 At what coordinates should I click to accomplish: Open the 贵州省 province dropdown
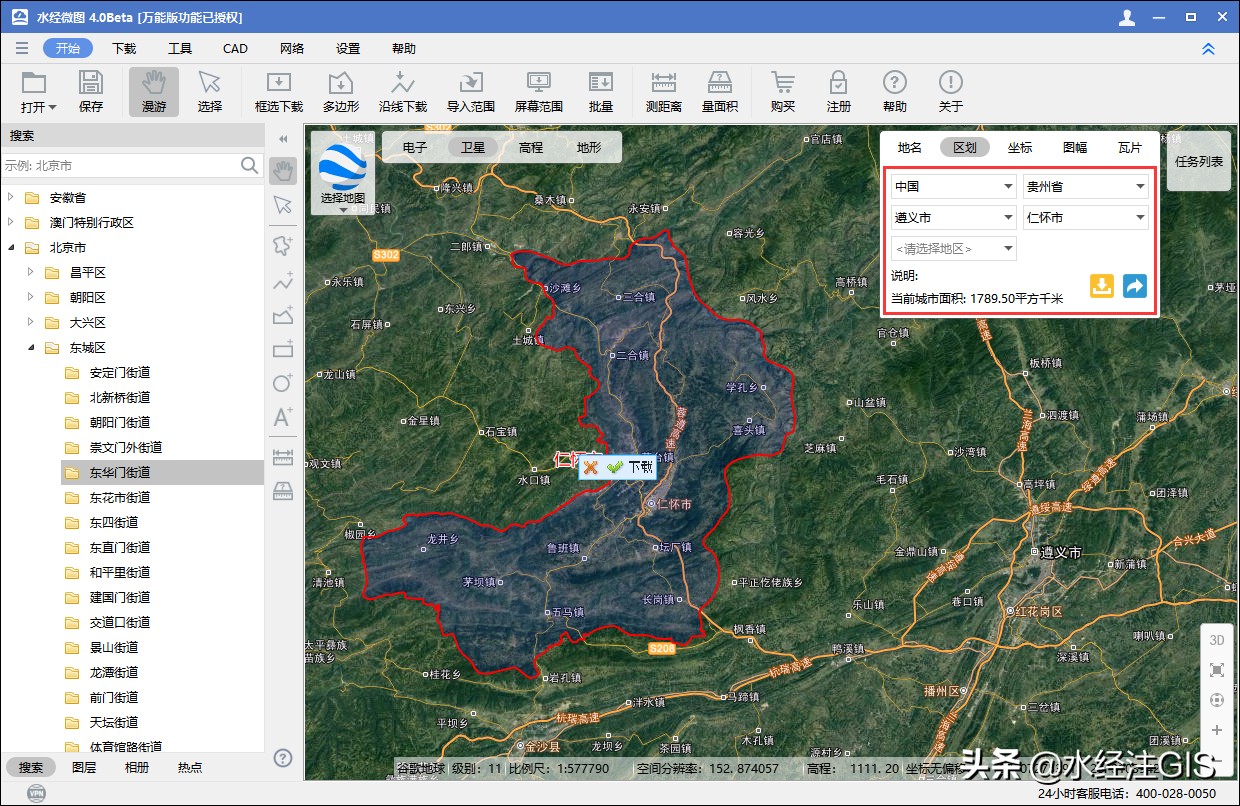[1085, 186]
